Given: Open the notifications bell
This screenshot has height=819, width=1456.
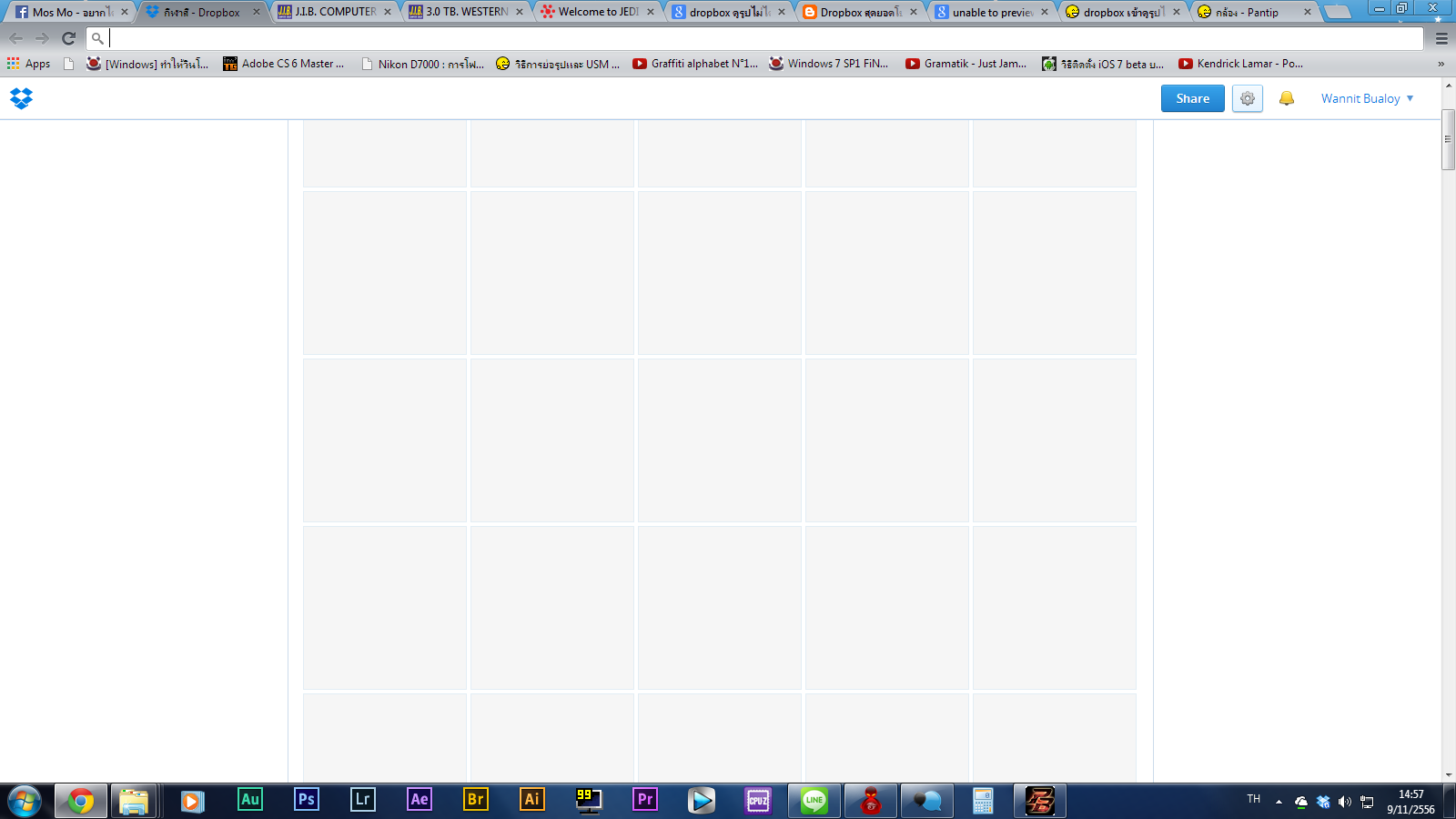Looking at the screenshot, I should 1287,98.
